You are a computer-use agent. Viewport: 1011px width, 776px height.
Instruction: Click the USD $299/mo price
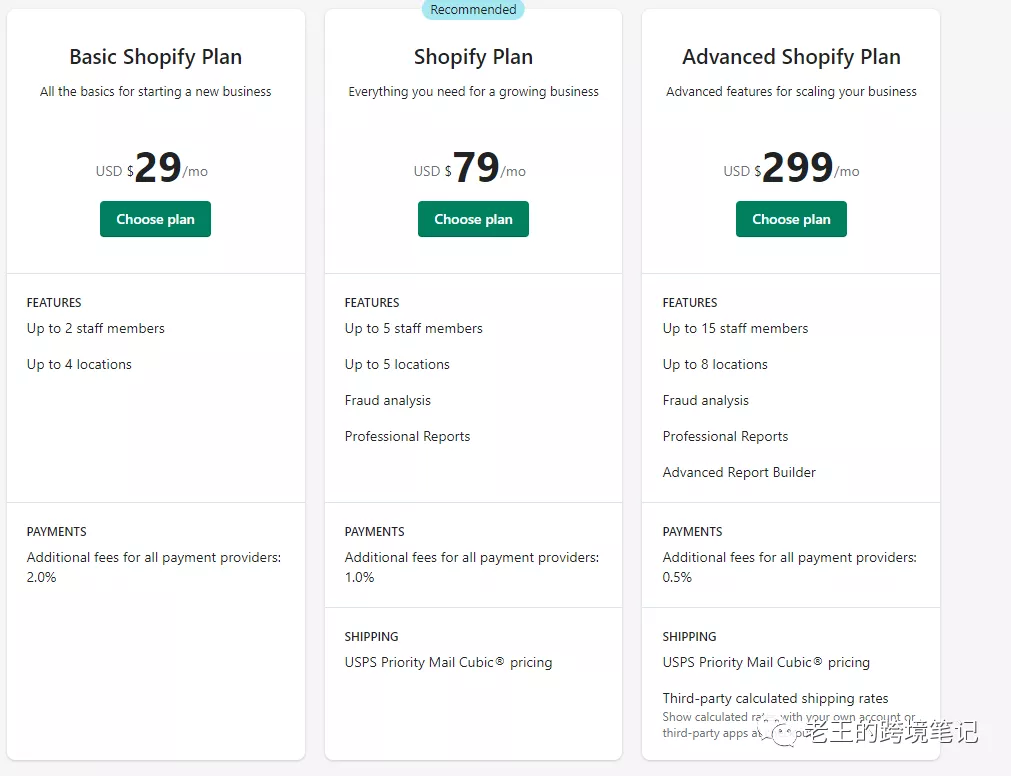click(x=791, y=168)
